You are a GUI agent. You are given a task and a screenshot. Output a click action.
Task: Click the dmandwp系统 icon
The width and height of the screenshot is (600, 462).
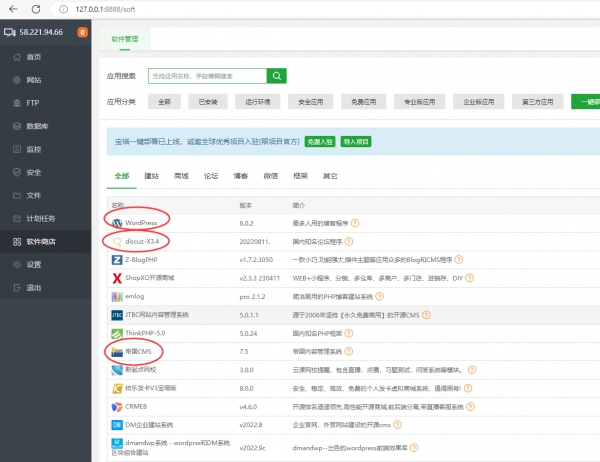tap(117, 443)
